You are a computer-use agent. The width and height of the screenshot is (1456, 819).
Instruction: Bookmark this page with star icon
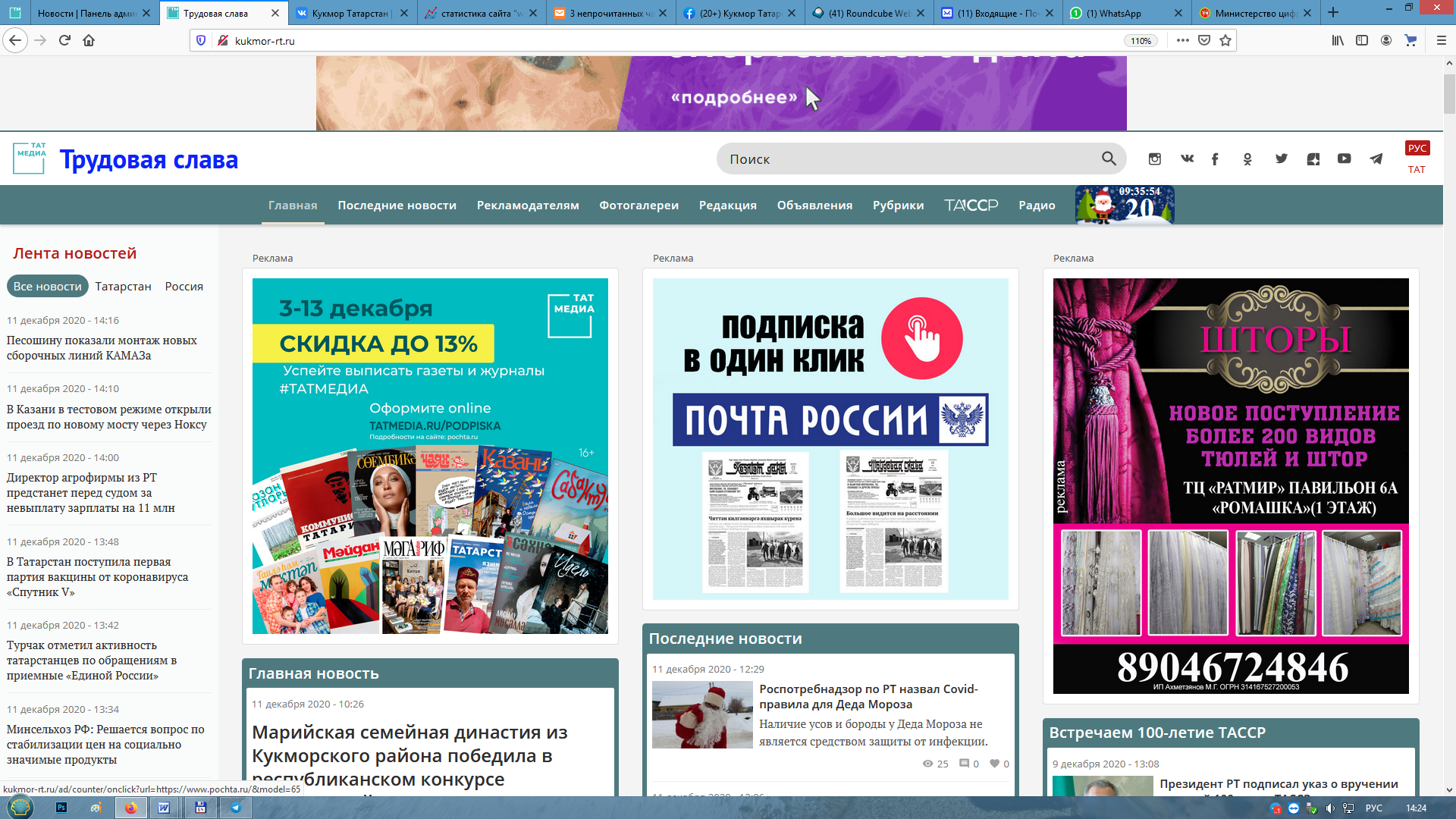tap(1225, 40)
